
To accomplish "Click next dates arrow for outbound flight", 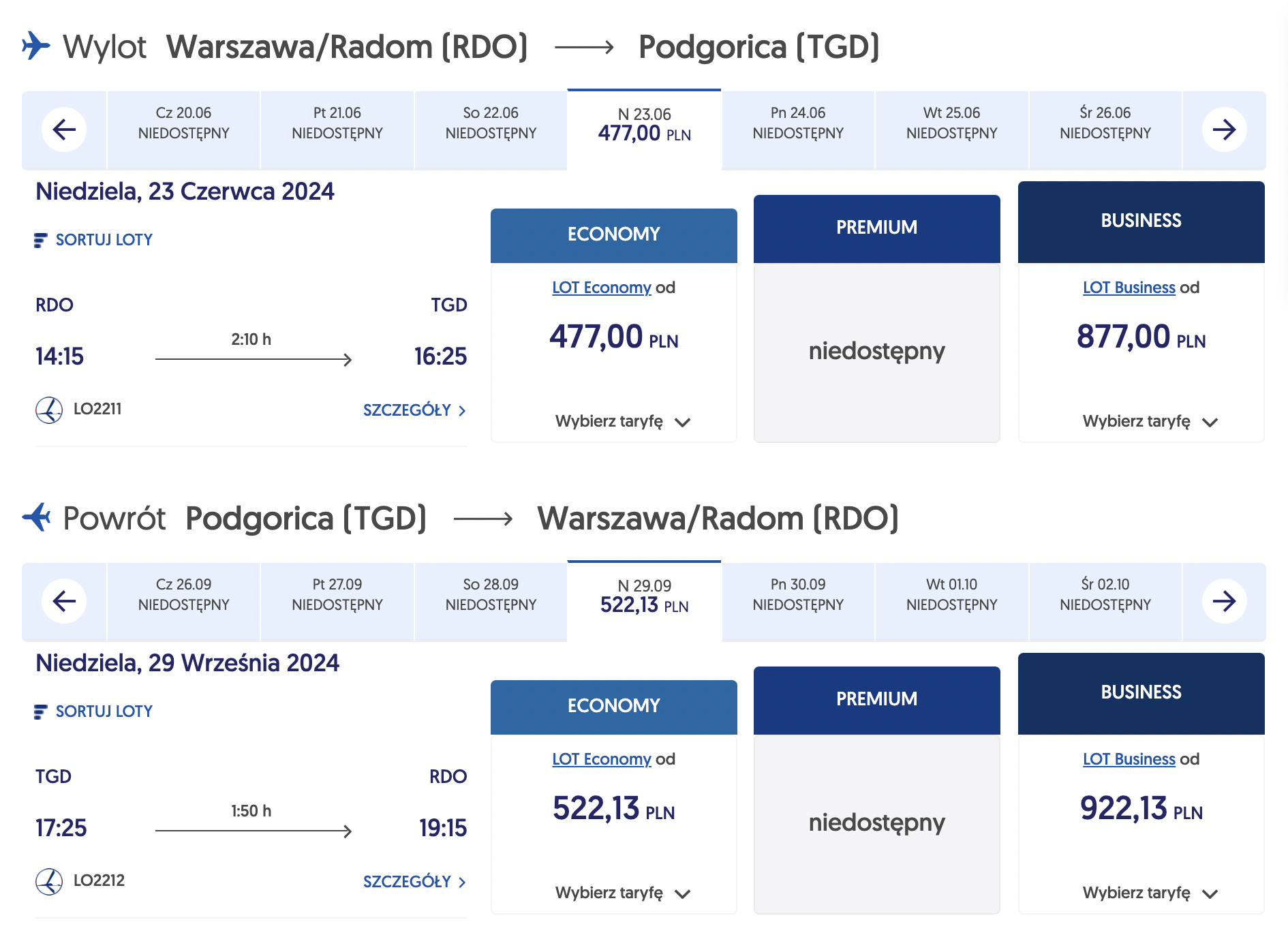I will point(1224,129).
